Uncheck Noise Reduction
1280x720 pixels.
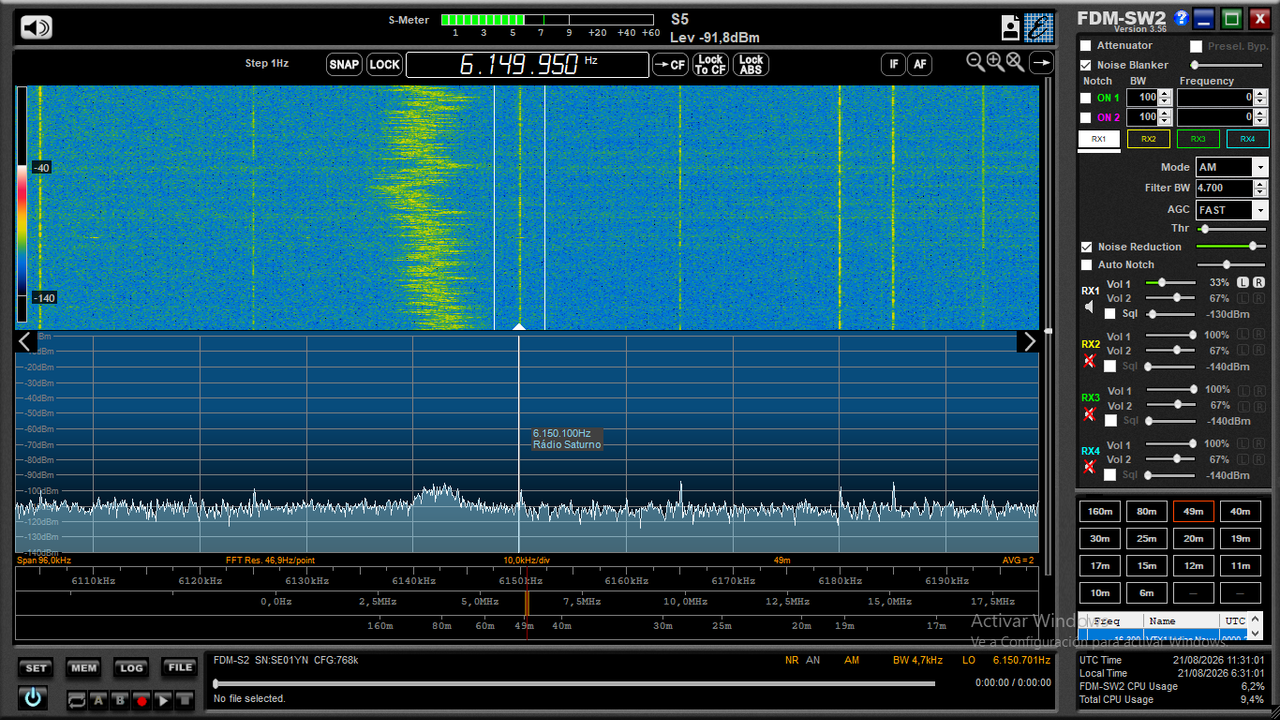1086,247
